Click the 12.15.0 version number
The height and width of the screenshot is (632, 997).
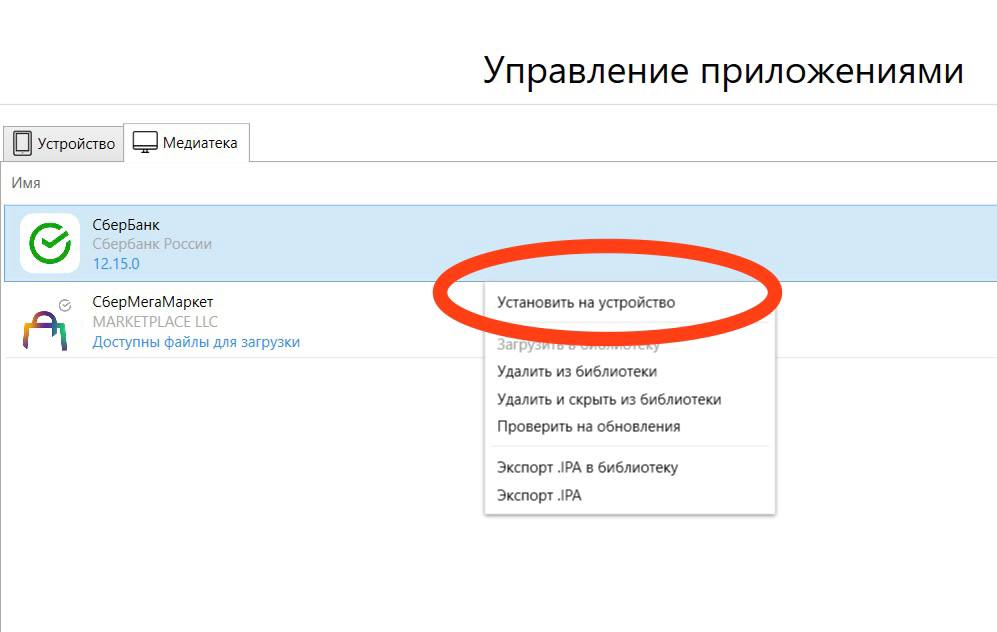[x=116, y=264]
